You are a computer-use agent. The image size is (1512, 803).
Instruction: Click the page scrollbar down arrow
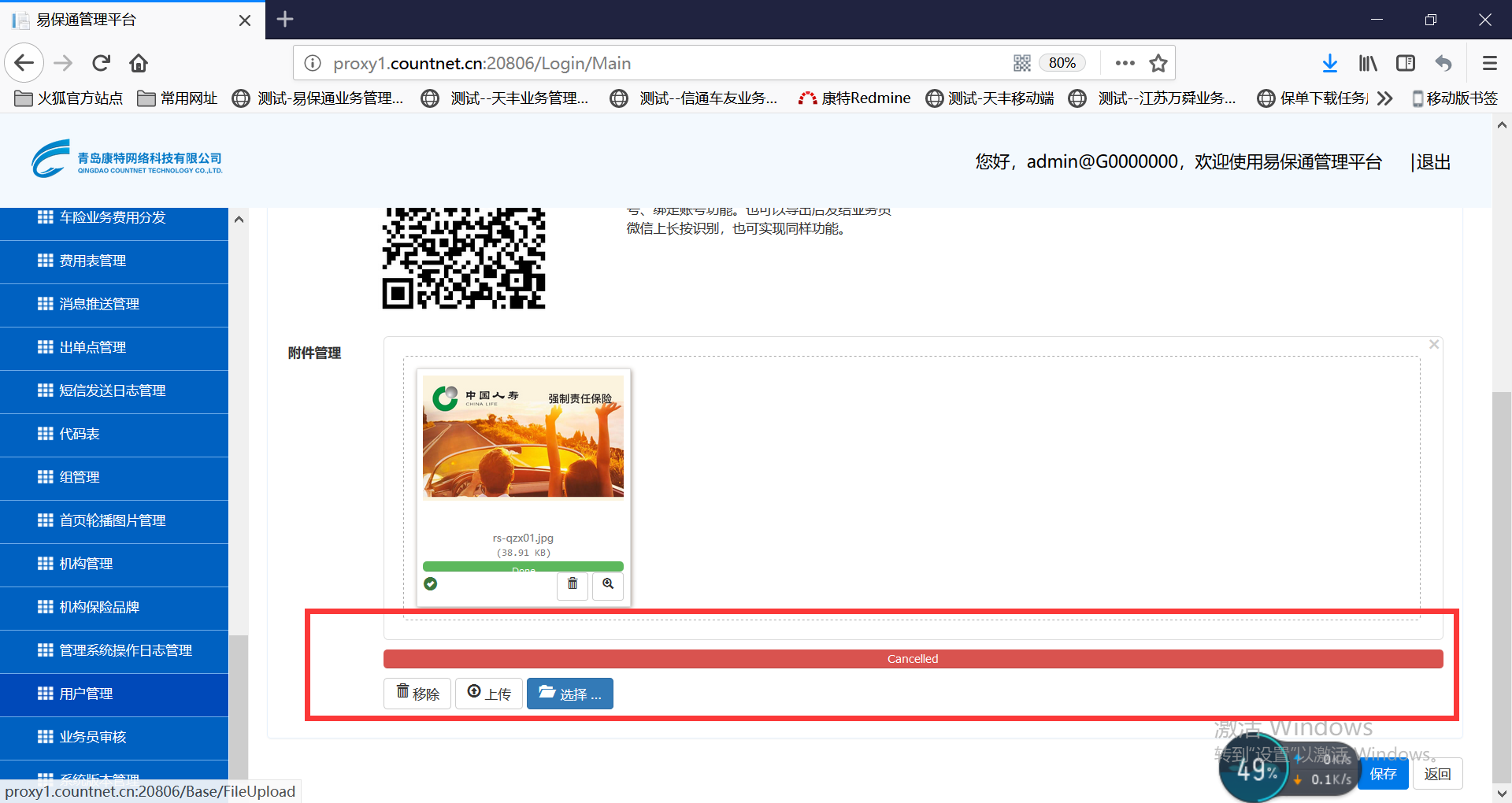click(1502, 794)
